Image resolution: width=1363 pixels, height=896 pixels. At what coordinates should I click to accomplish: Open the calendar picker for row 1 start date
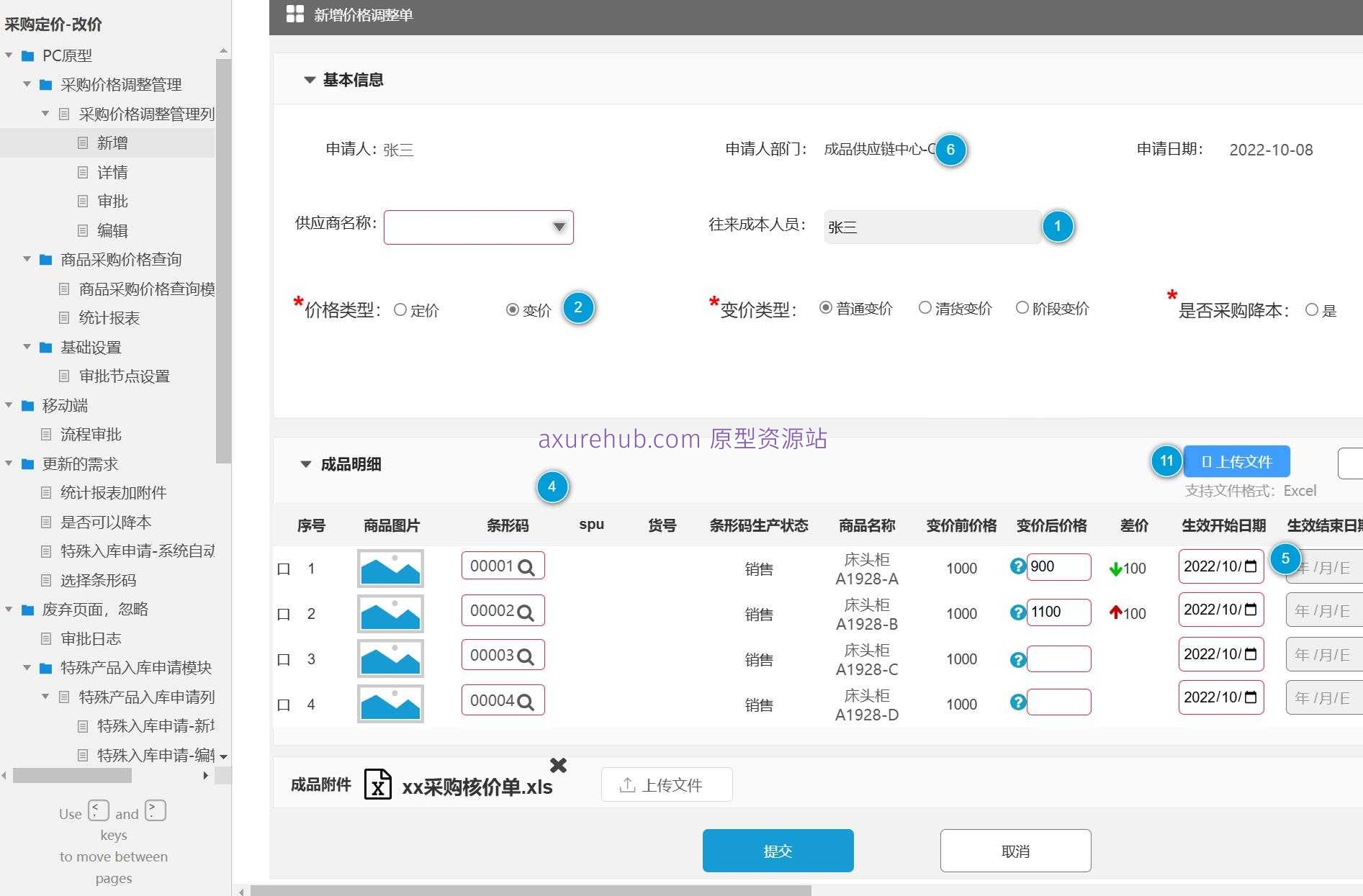tap(1251, 566)
